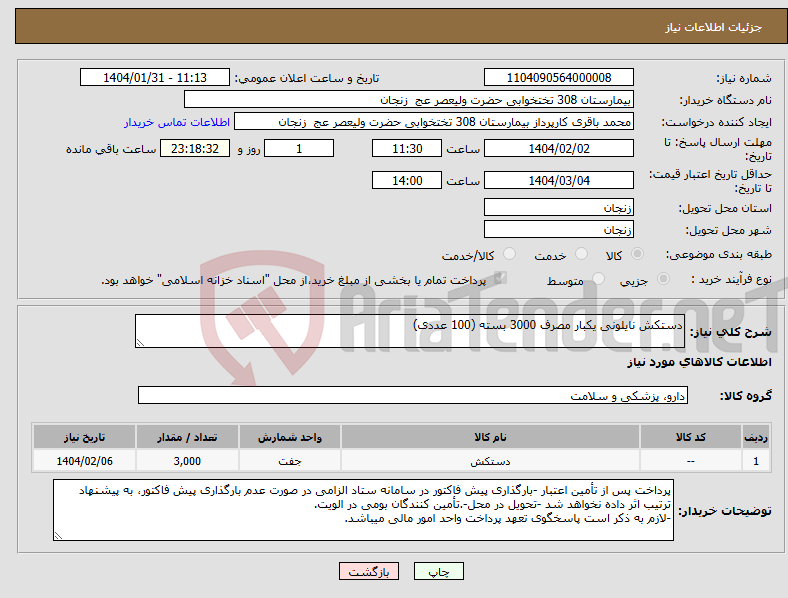Click the resize grip of description textarea
Image resolution: width=788 pixels, height=598 pixels.
[140, 342]
